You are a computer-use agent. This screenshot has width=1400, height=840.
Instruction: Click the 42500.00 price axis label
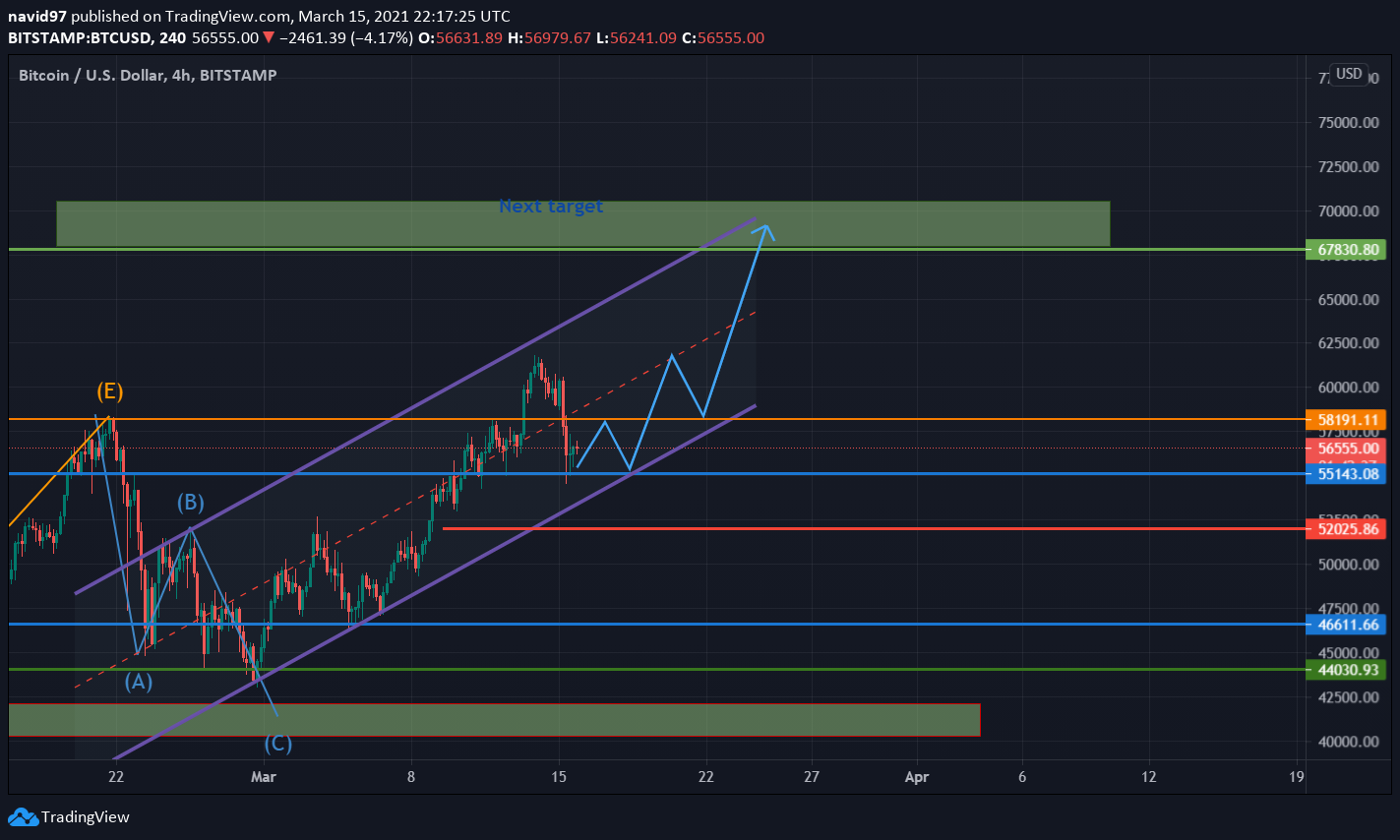(x=1349, y=697)
